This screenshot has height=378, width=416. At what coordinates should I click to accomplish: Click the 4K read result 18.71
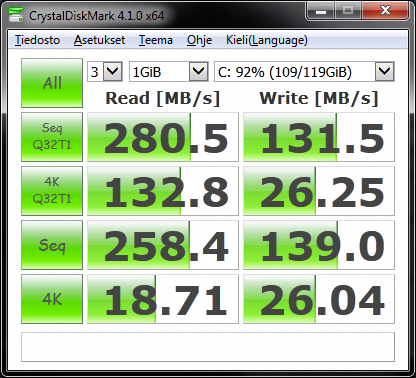pos(163,299)
